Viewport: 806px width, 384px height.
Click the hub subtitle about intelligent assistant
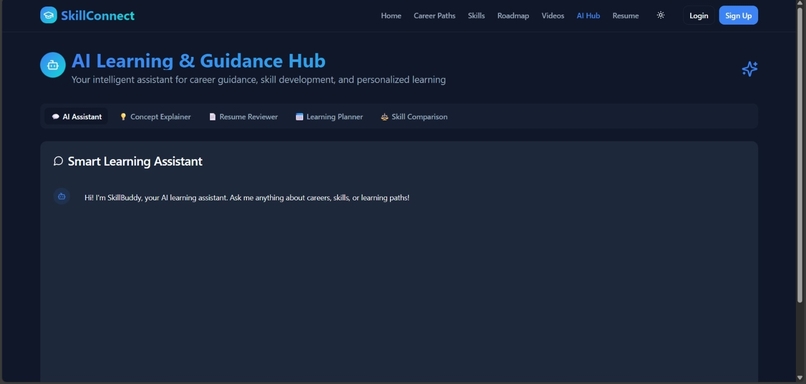259,80
